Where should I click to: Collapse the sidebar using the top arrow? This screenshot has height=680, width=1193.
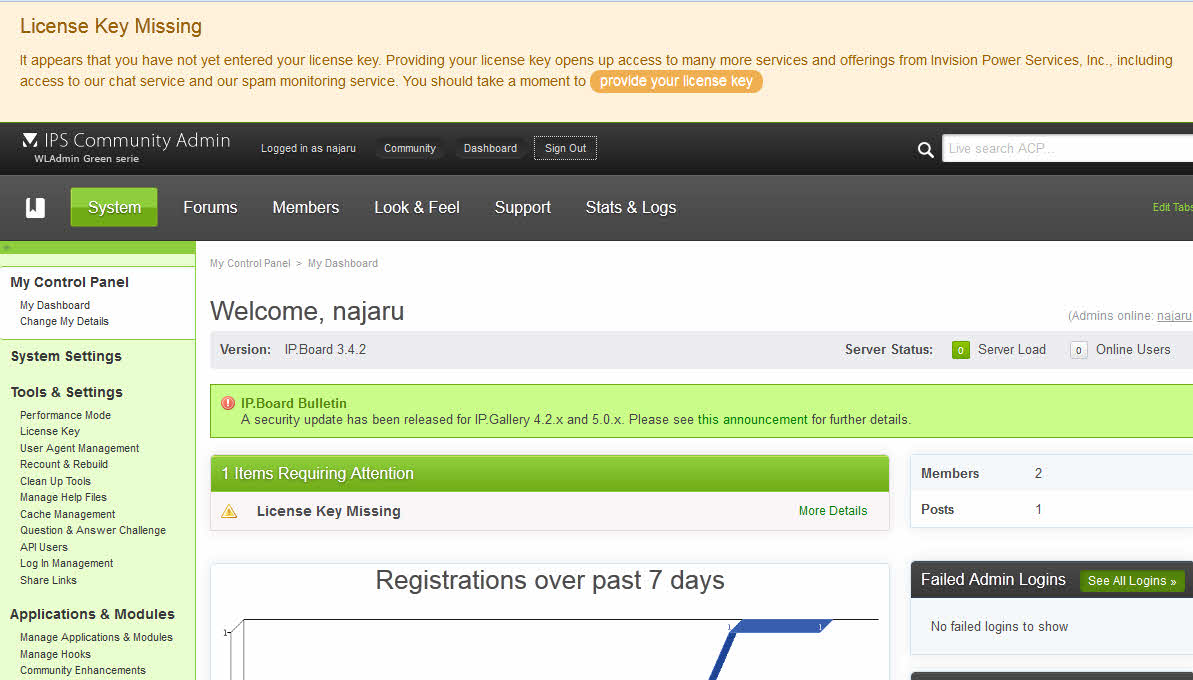[x=6, y=247]
